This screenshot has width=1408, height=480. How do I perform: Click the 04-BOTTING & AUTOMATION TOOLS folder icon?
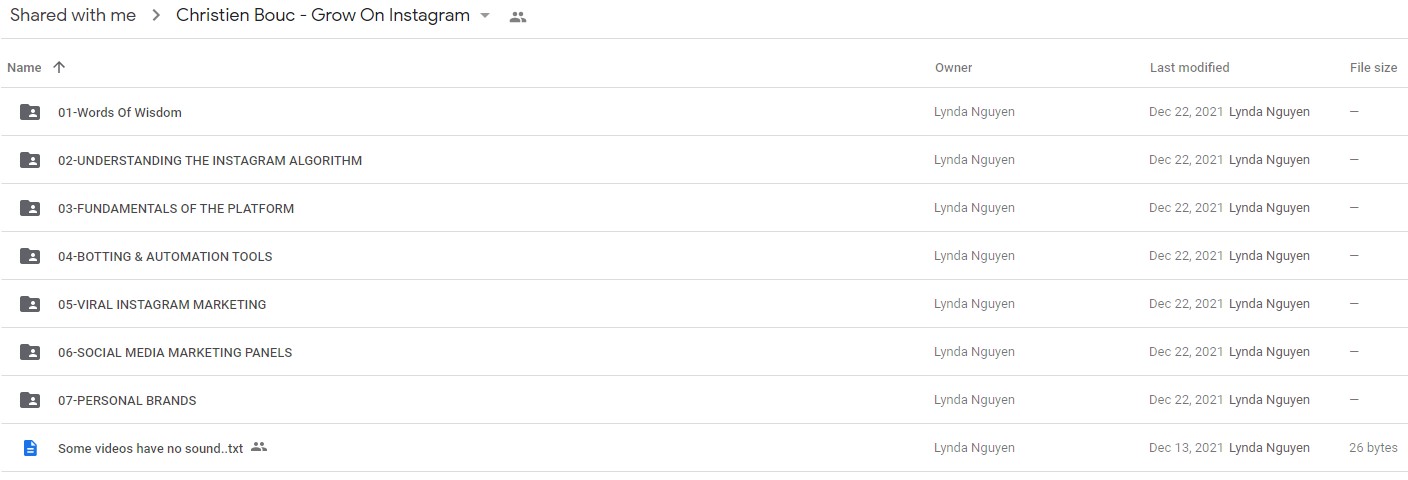[x=30, y=256]
